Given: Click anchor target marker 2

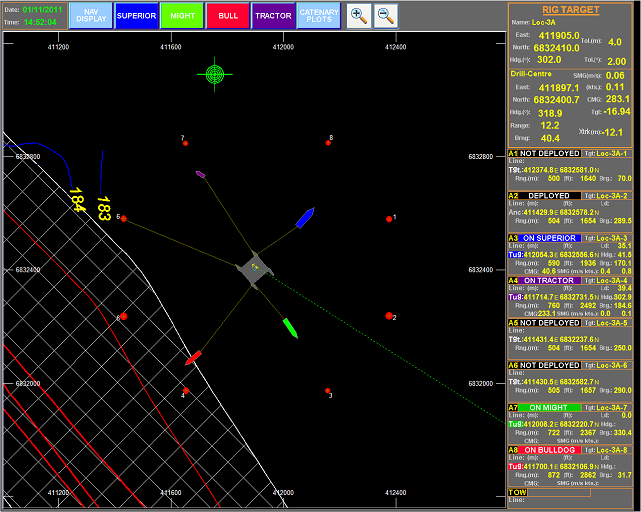Looking at the screenshot, I should coord(389,316).
